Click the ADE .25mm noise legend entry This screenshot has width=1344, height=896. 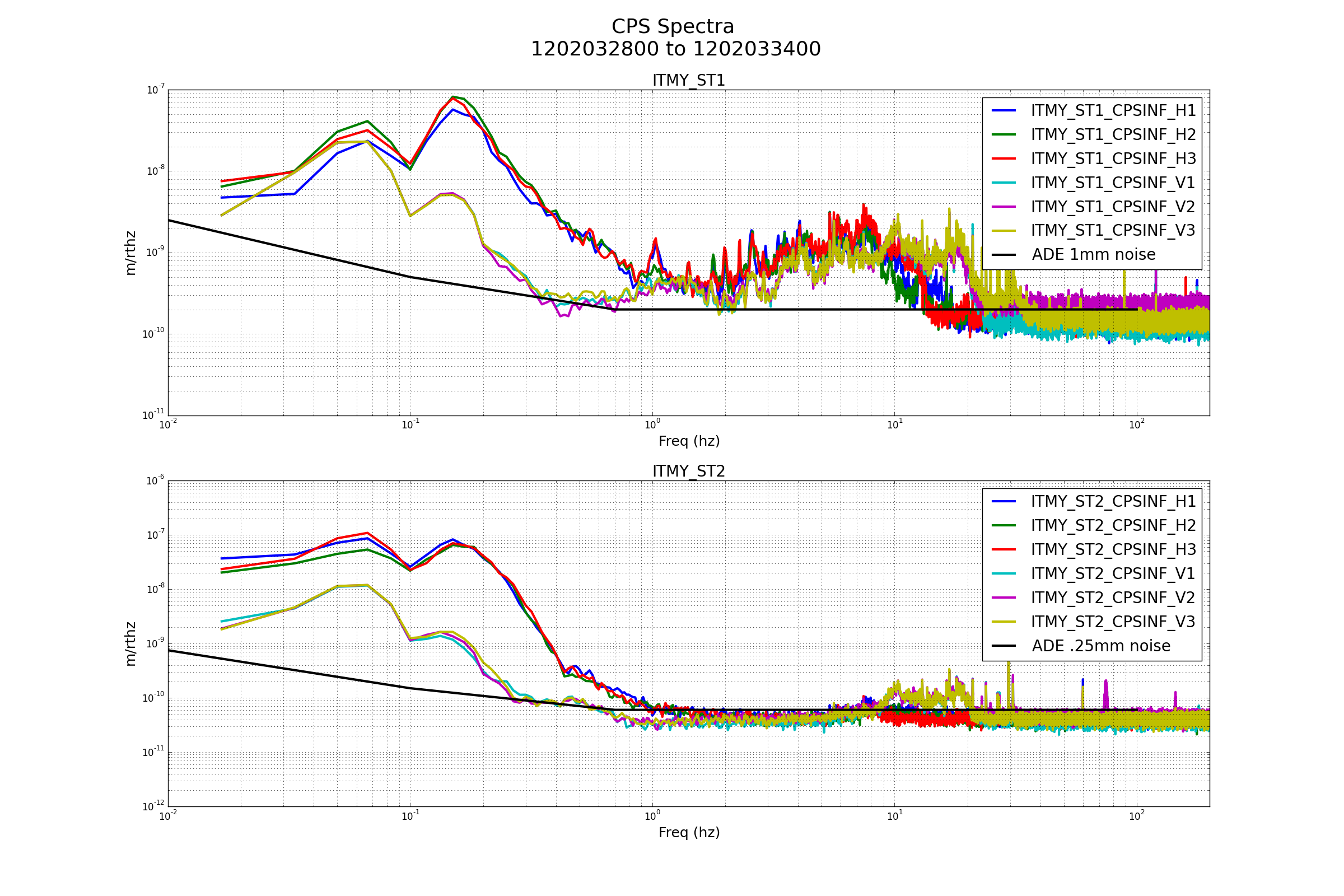[1100, 646]
